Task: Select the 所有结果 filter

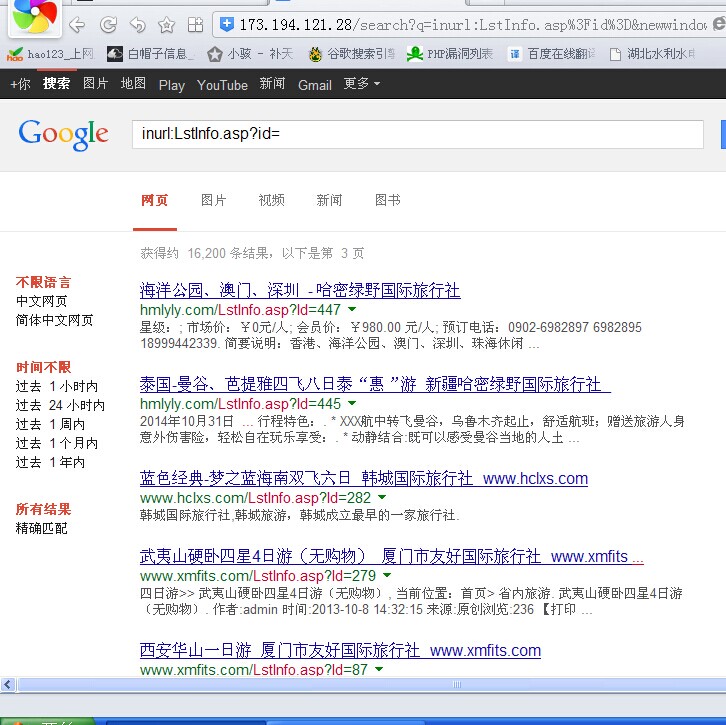Action: pyautogui.click(x=44, y=510)
